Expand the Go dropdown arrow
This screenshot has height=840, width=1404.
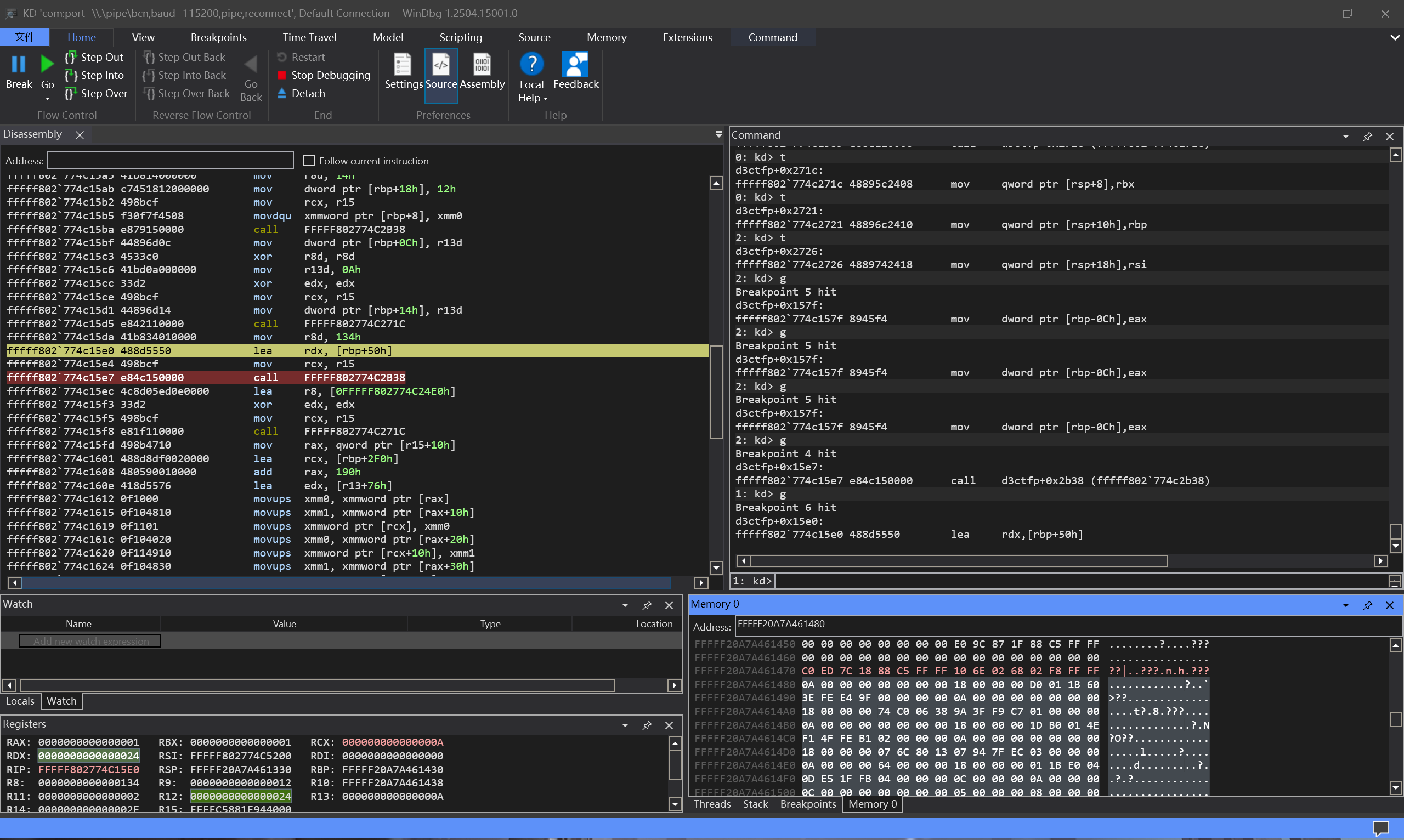(48, 99)
